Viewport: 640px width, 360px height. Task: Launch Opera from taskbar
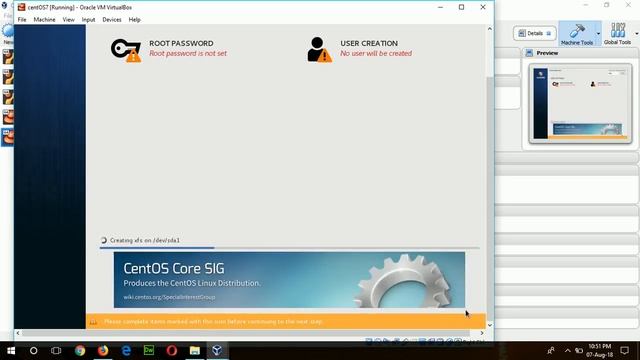click(x=172, y=351)
